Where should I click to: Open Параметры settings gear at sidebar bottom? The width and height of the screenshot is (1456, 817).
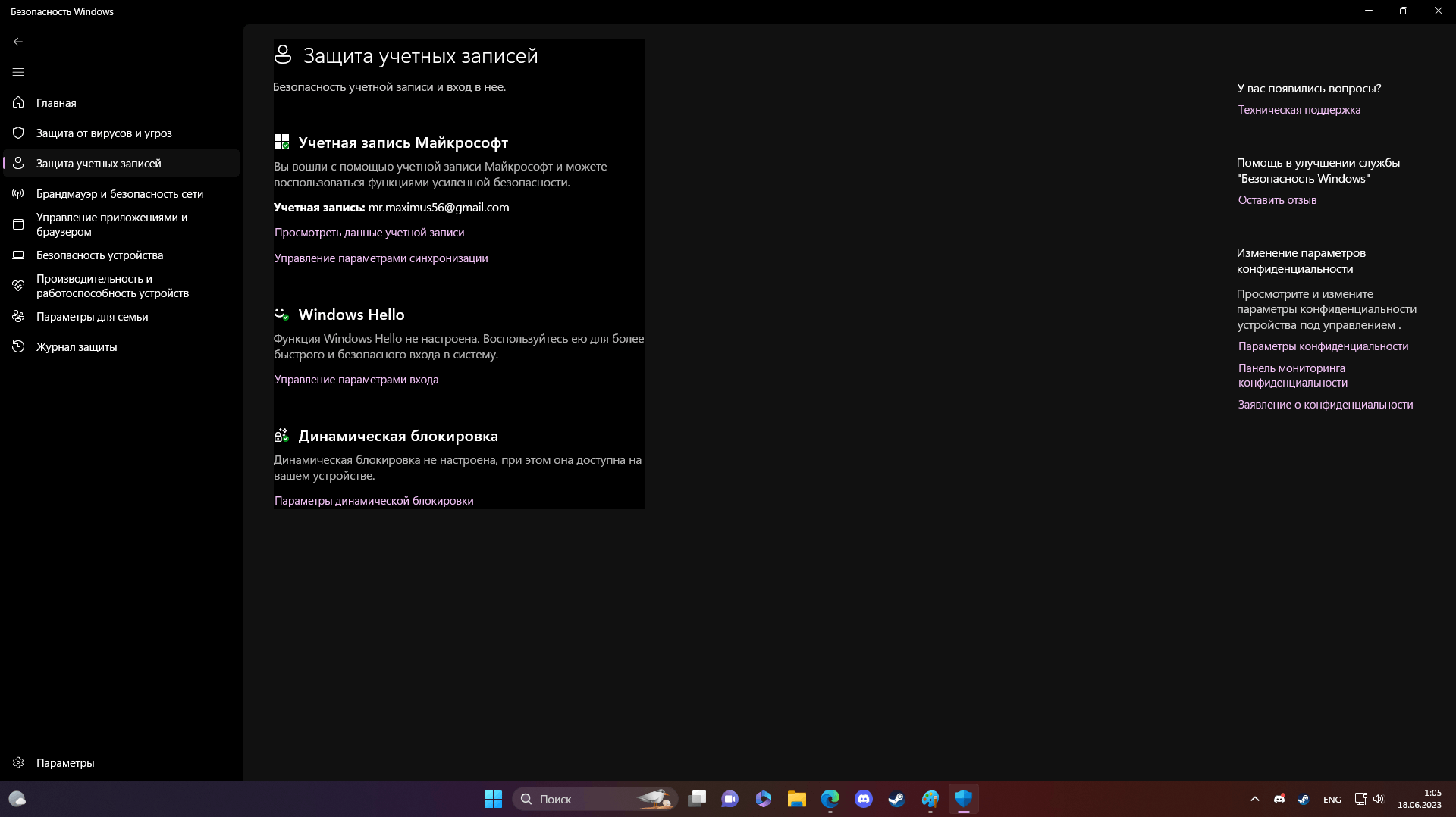[121, 762]
